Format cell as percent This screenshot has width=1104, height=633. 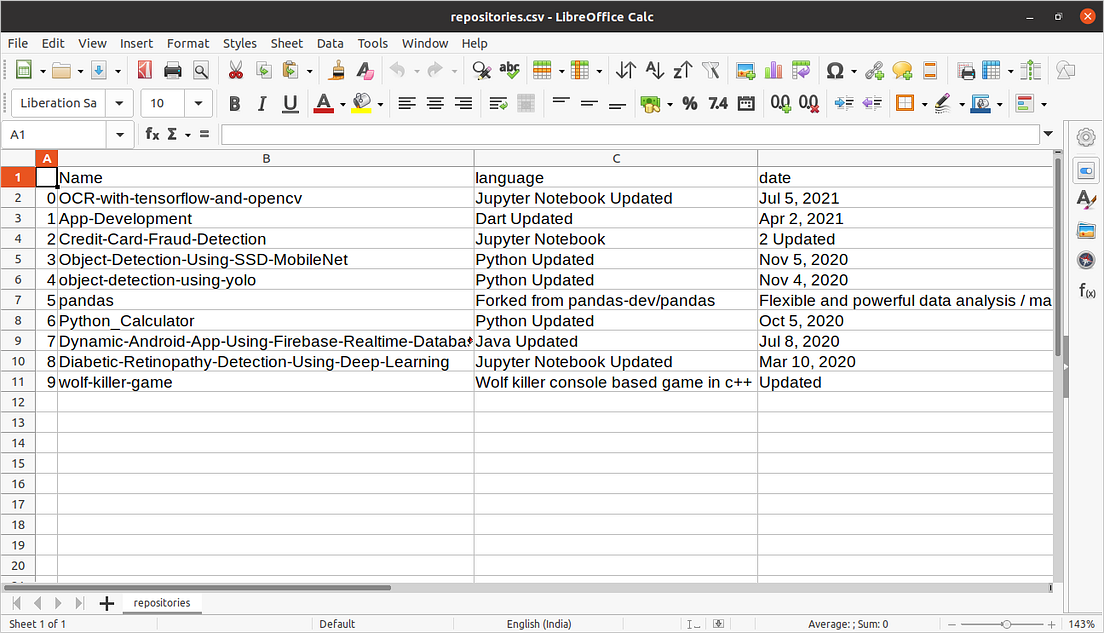(690, 104)
